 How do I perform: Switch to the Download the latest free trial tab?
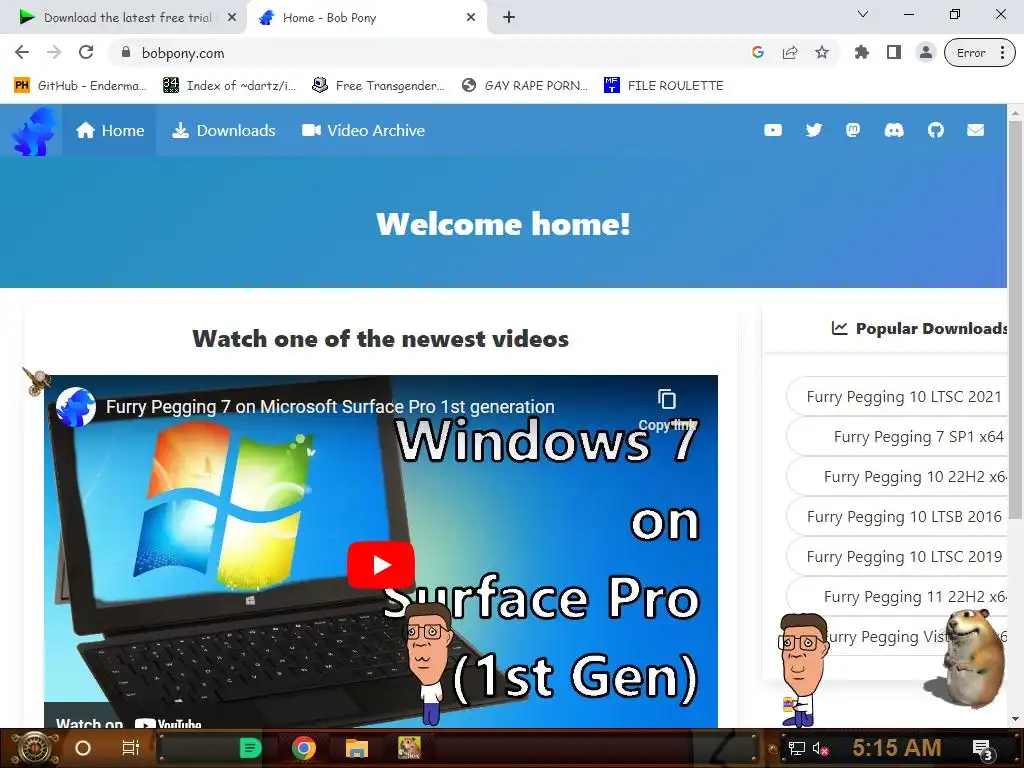point(127,18)
